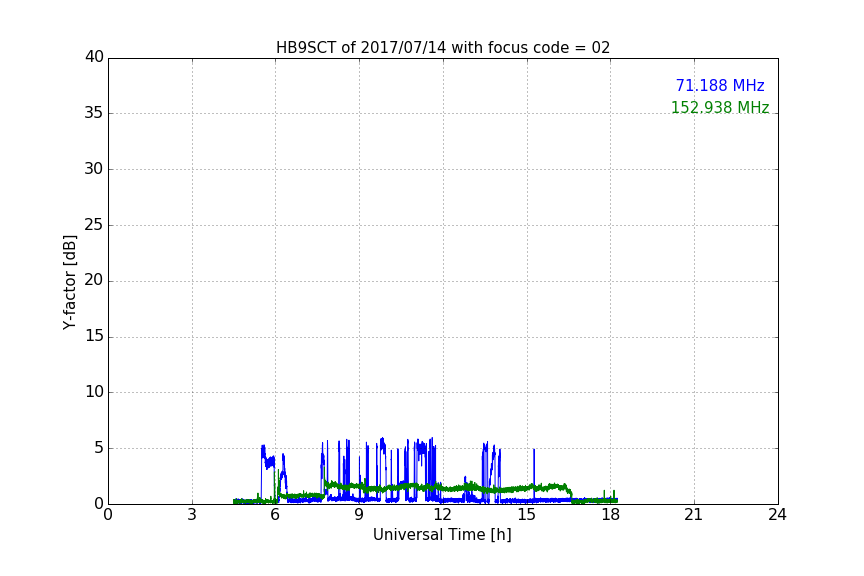
Task: Select the blue 71.188 MHz legend label
Action: [x=720, y=85]
